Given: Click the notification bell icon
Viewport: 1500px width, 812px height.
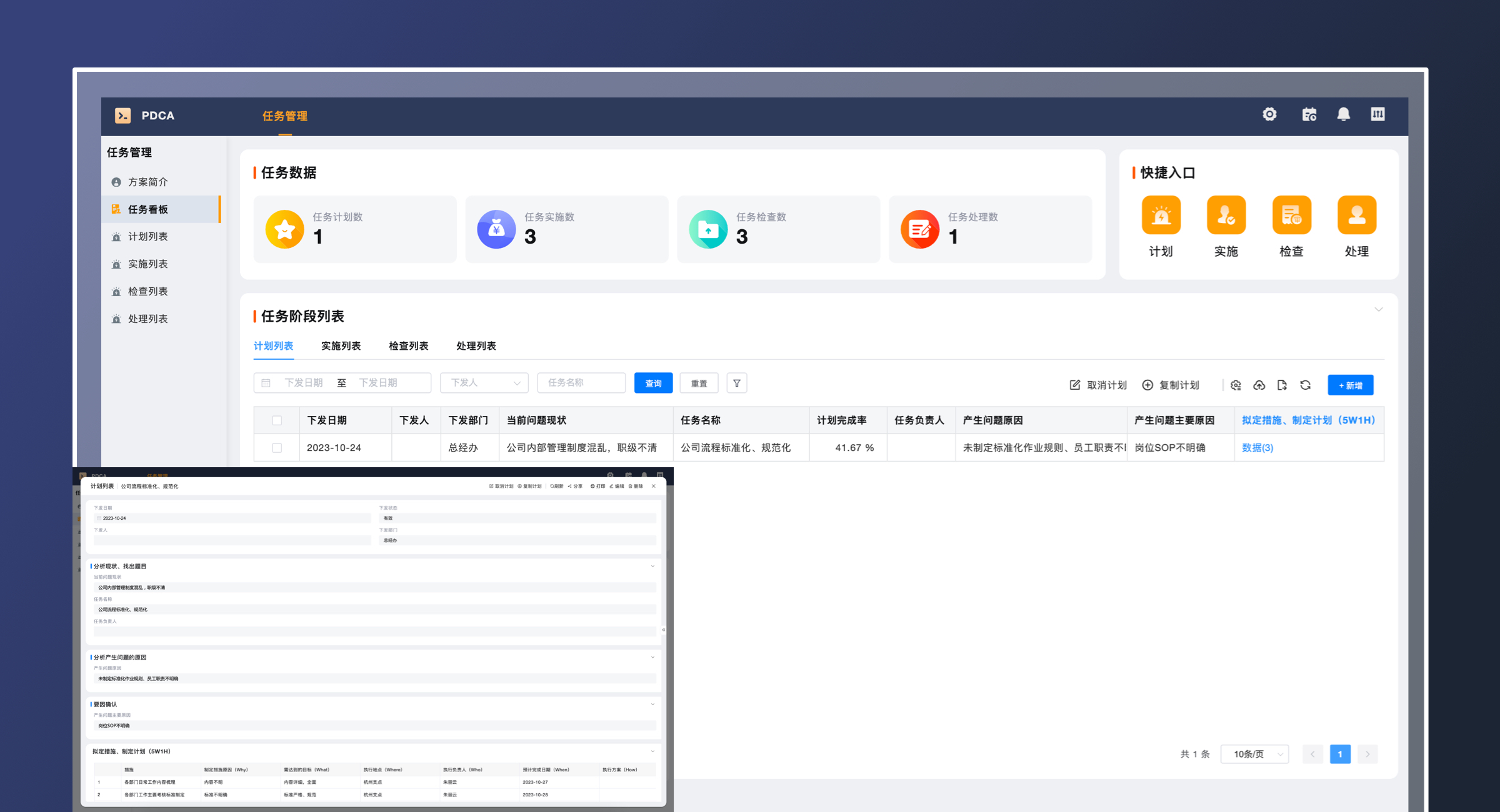Looking at the screenshot, I should click(x=1343, y=115).
